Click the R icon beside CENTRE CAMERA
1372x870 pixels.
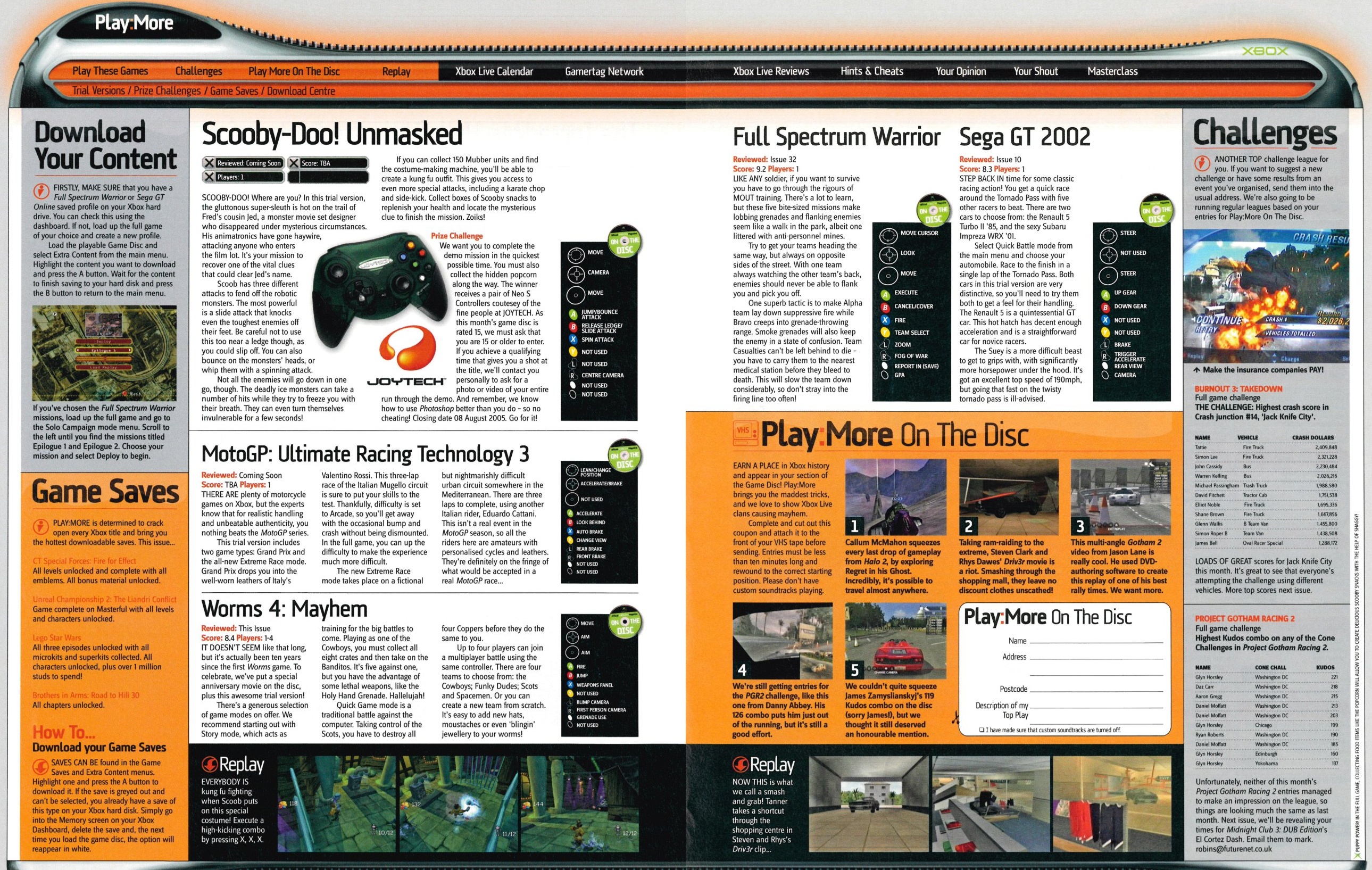point(573,376)
